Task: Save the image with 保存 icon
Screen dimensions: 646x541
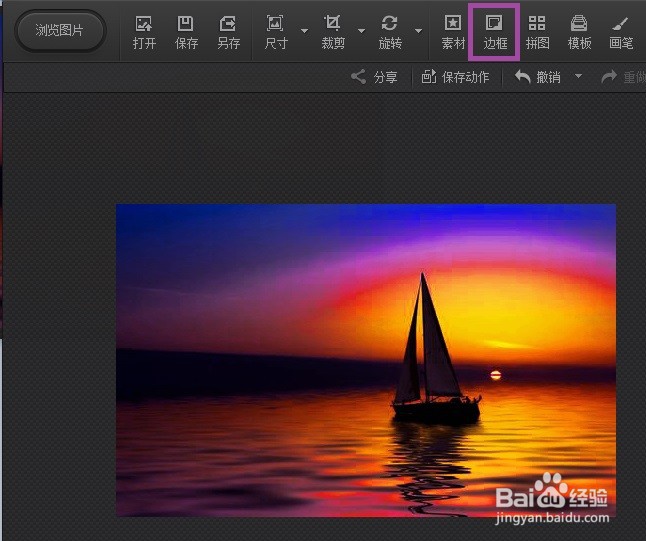Action: pos(186,33)
